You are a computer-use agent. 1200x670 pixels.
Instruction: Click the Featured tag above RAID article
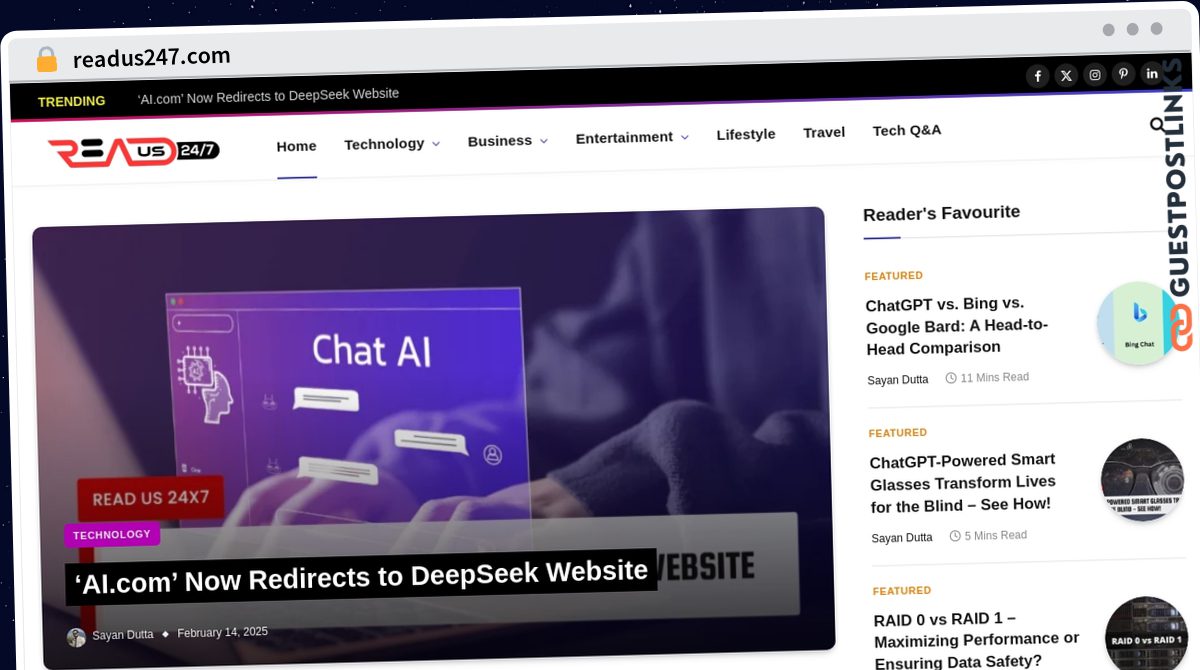coord(902,591)
